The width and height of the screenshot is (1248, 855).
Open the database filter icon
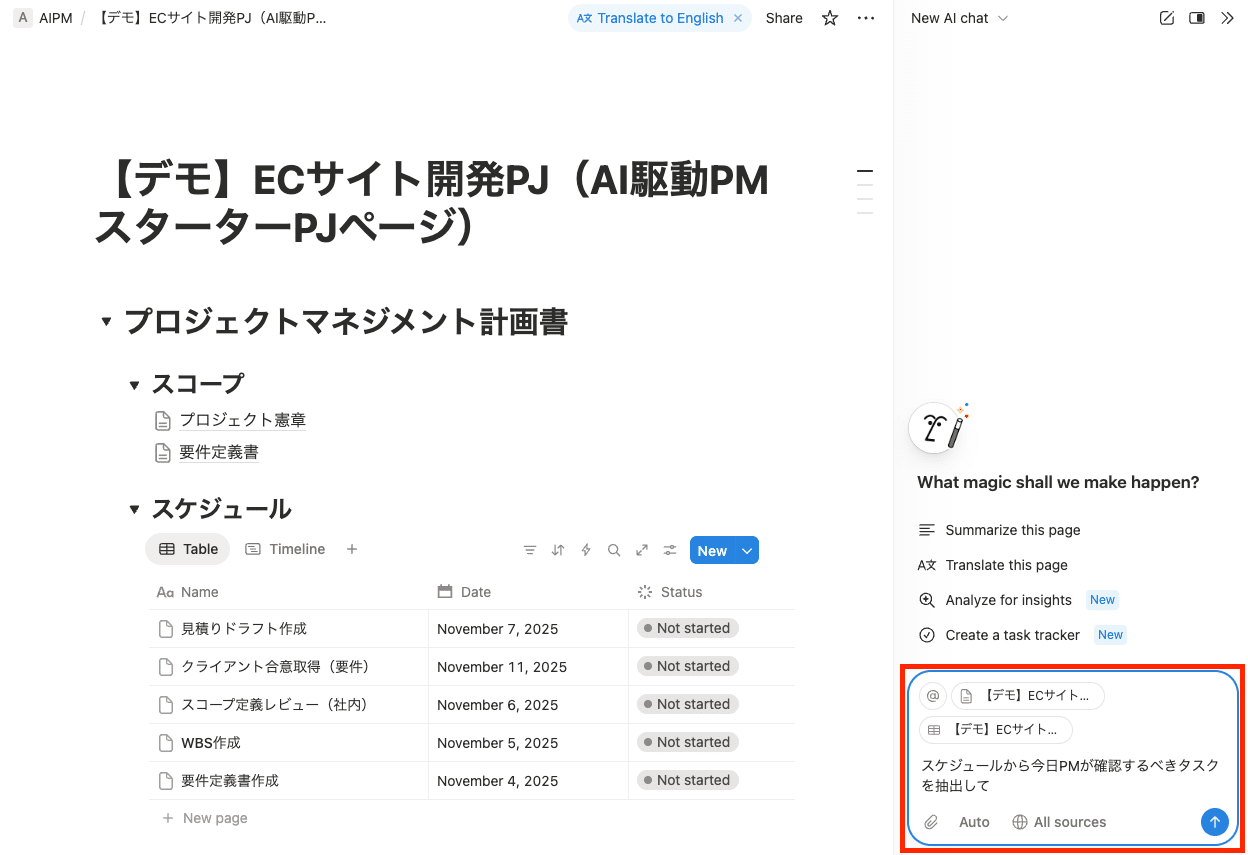pos(530,550)
